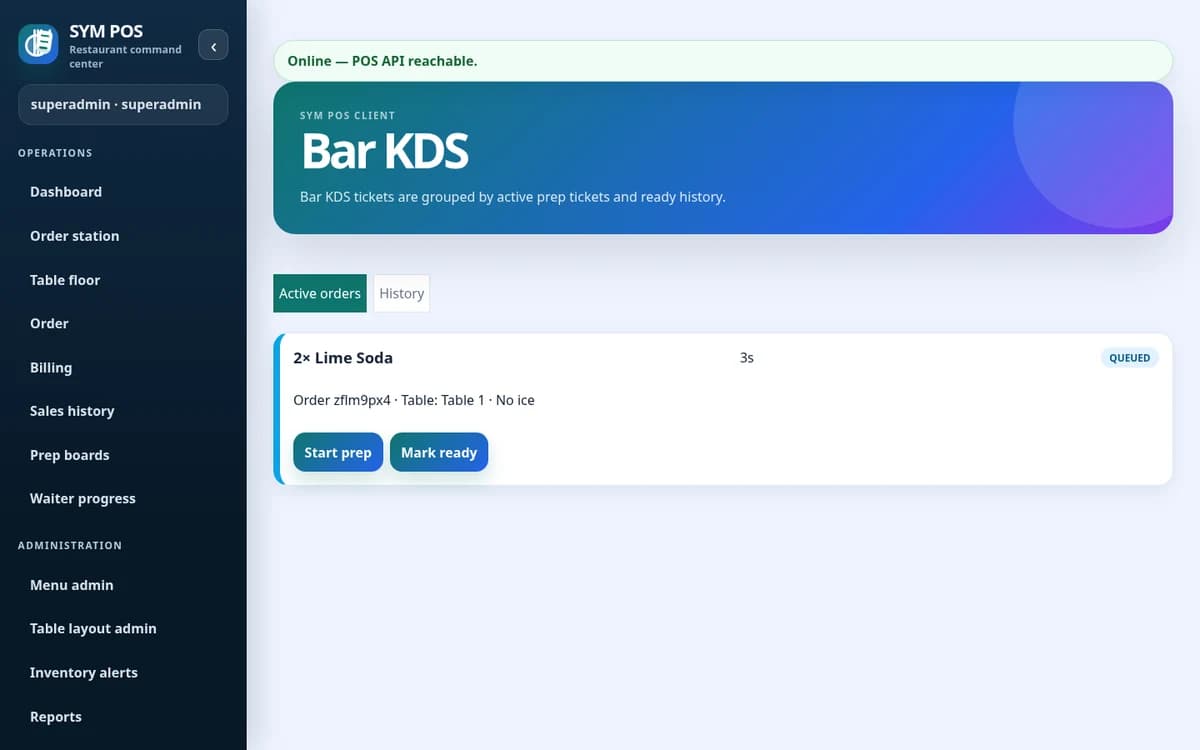Click the Bar KDS tickets description text
Screen dimensions: 1200x750
(x=512, y=197)
